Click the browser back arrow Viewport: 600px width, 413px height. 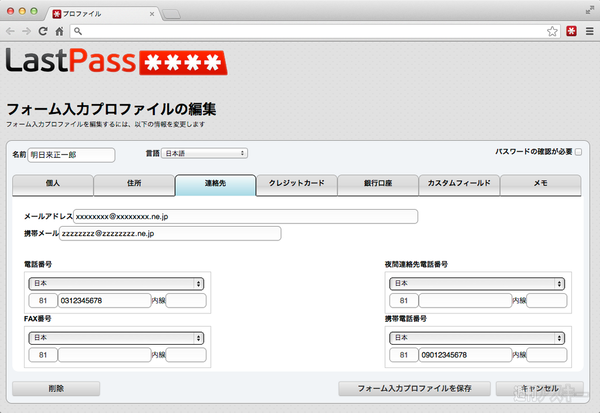(x=10, y=31)
